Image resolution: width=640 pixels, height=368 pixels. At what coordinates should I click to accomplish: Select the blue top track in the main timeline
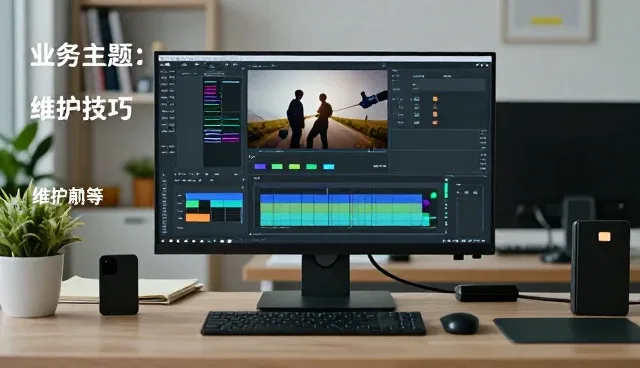coord(341,199)
